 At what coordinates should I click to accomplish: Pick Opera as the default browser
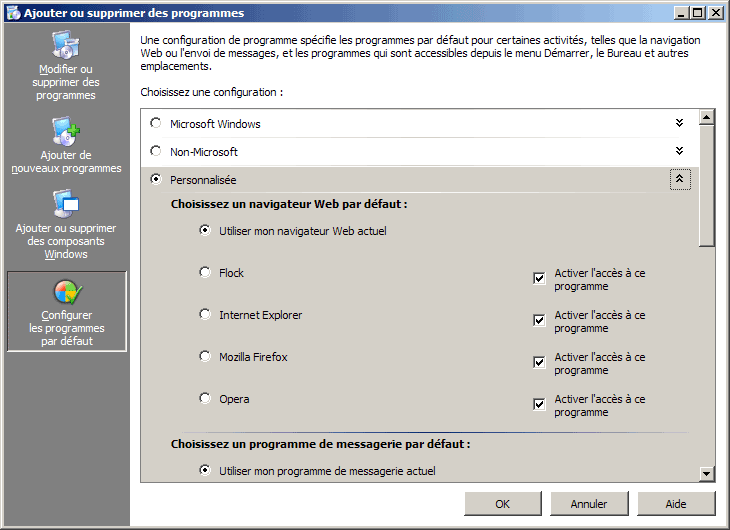coord(205,399)
